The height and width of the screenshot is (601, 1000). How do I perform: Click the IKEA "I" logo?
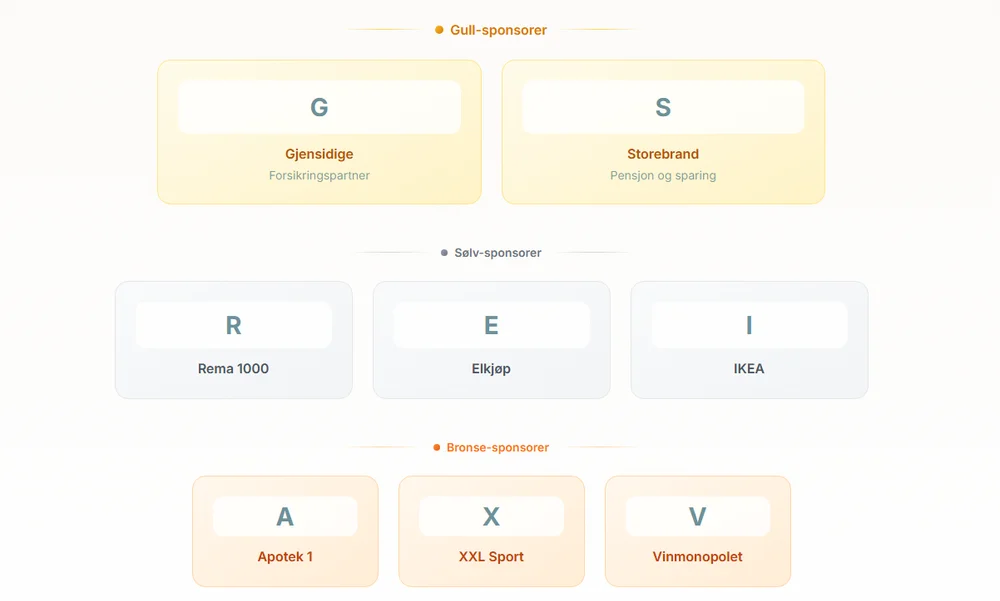point(749,325)
